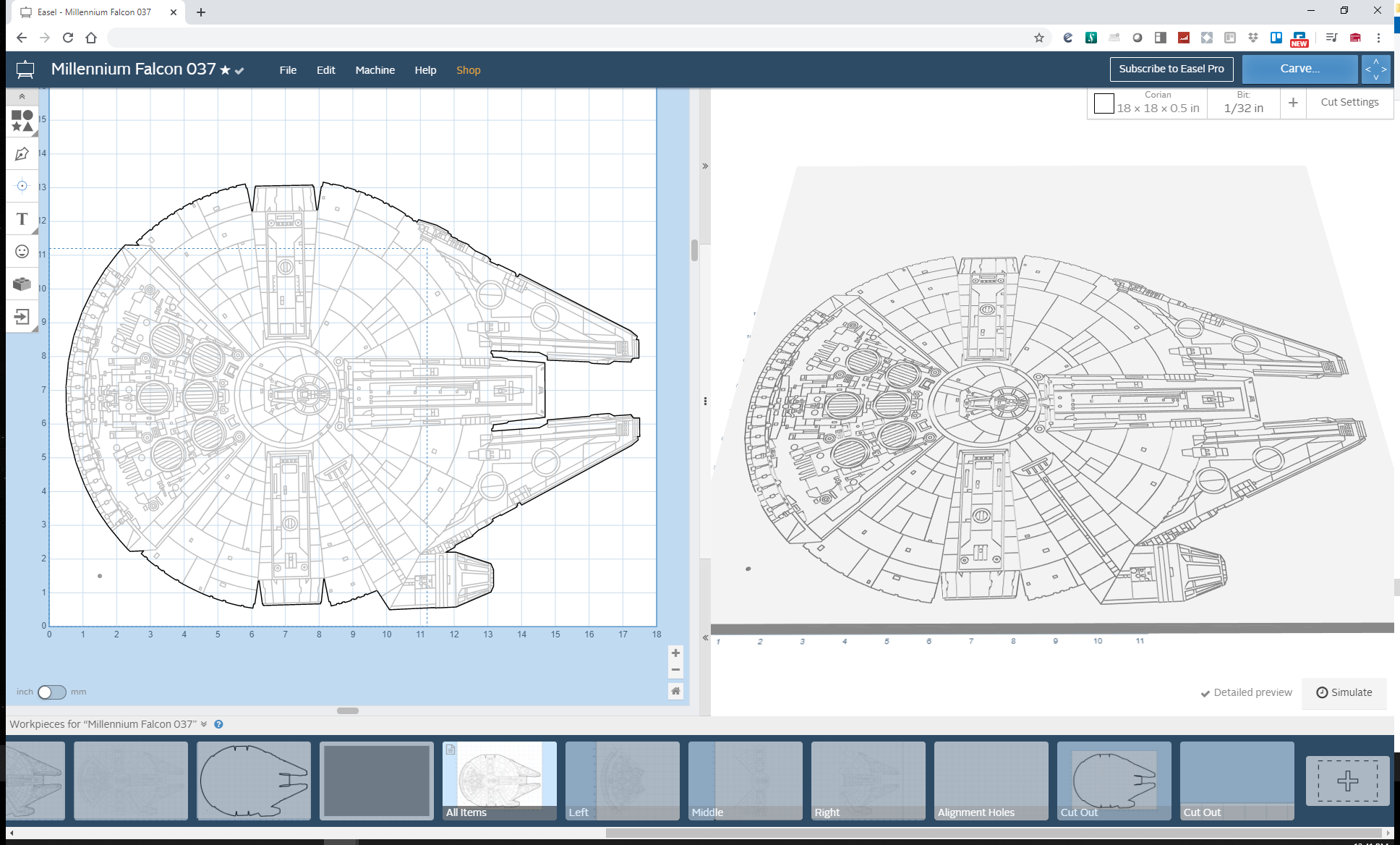Toggle the Detailed preview checkbox

click(1246, 692)
